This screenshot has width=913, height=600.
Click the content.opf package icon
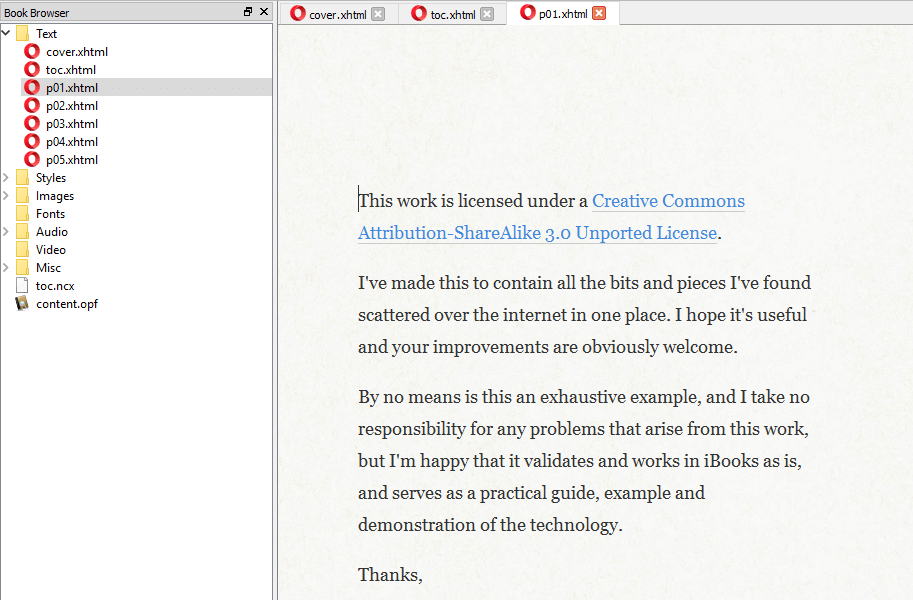point(22,303)
